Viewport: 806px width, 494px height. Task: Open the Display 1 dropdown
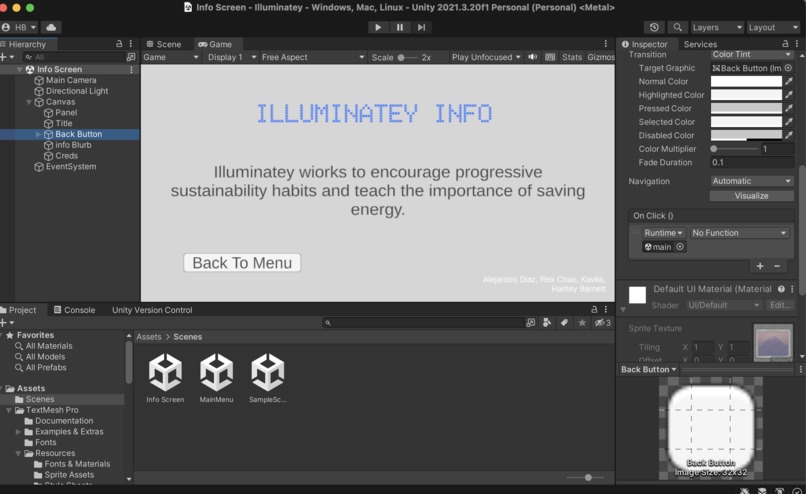(231, 57)
